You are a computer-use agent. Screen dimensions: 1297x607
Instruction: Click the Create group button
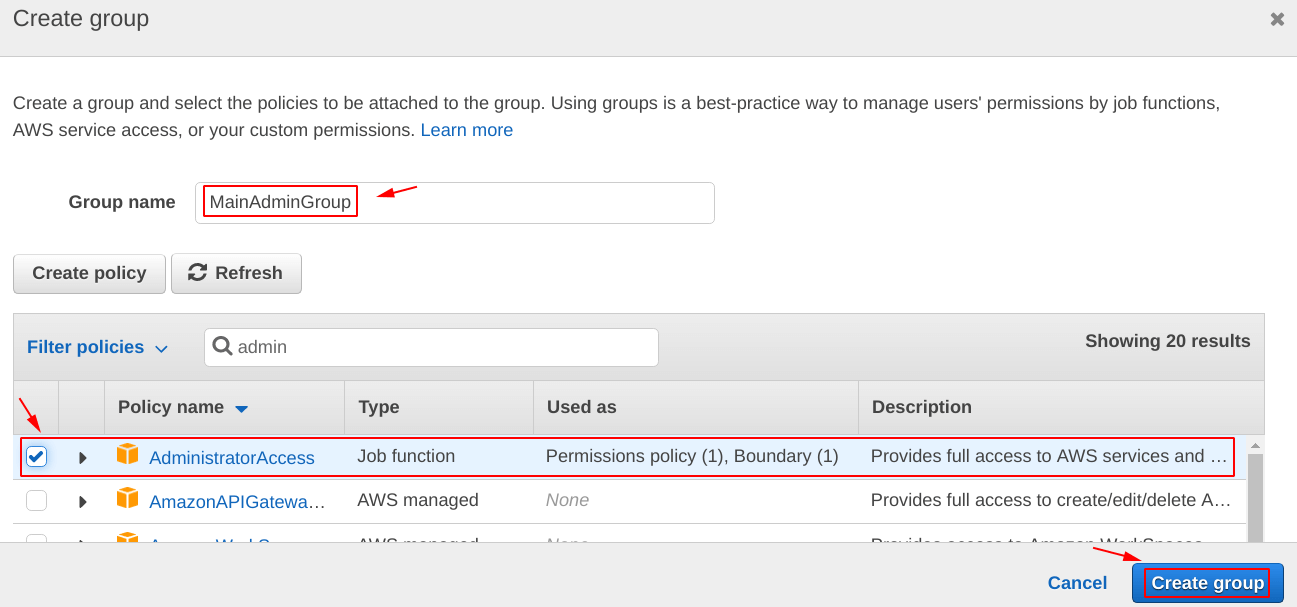[1207, 583]
